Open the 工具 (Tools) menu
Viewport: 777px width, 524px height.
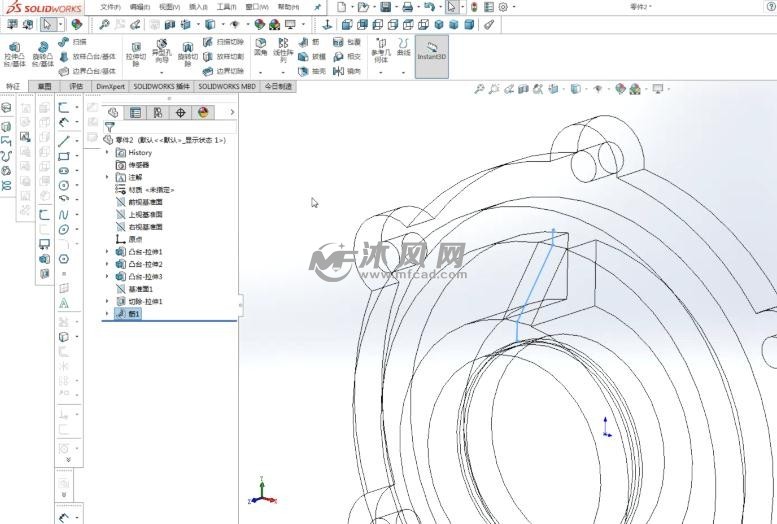226,7
